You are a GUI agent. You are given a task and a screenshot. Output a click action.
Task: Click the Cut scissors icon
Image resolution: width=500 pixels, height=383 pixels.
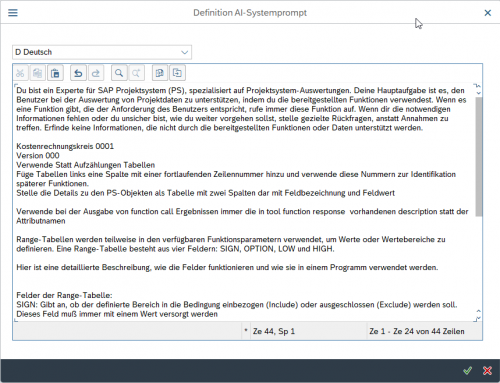[20, 73]
